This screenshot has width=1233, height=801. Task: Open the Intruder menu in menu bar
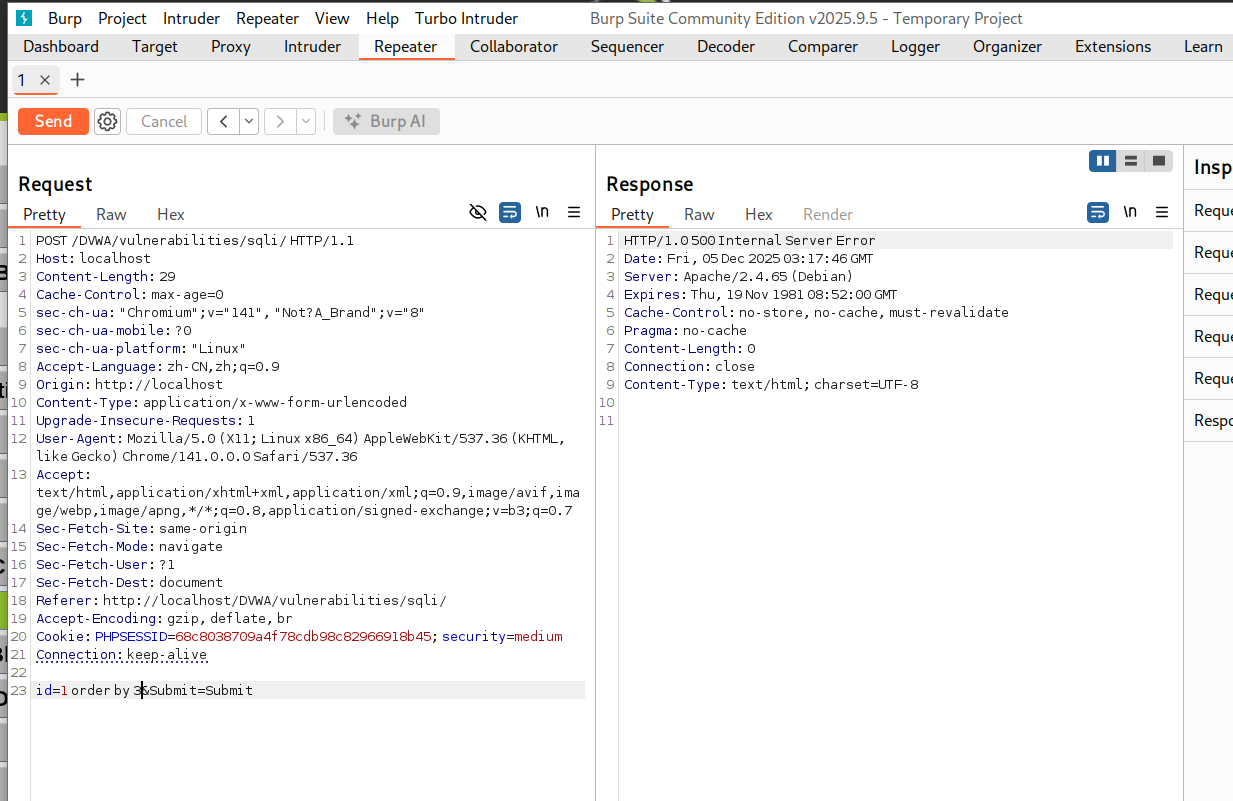191,18
